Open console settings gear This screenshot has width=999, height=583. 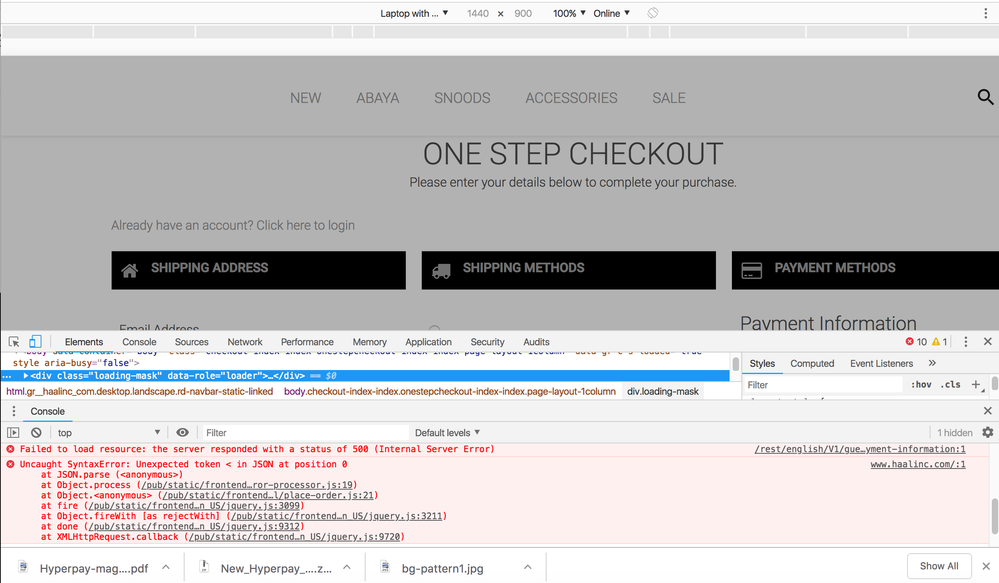click(987, 433)
